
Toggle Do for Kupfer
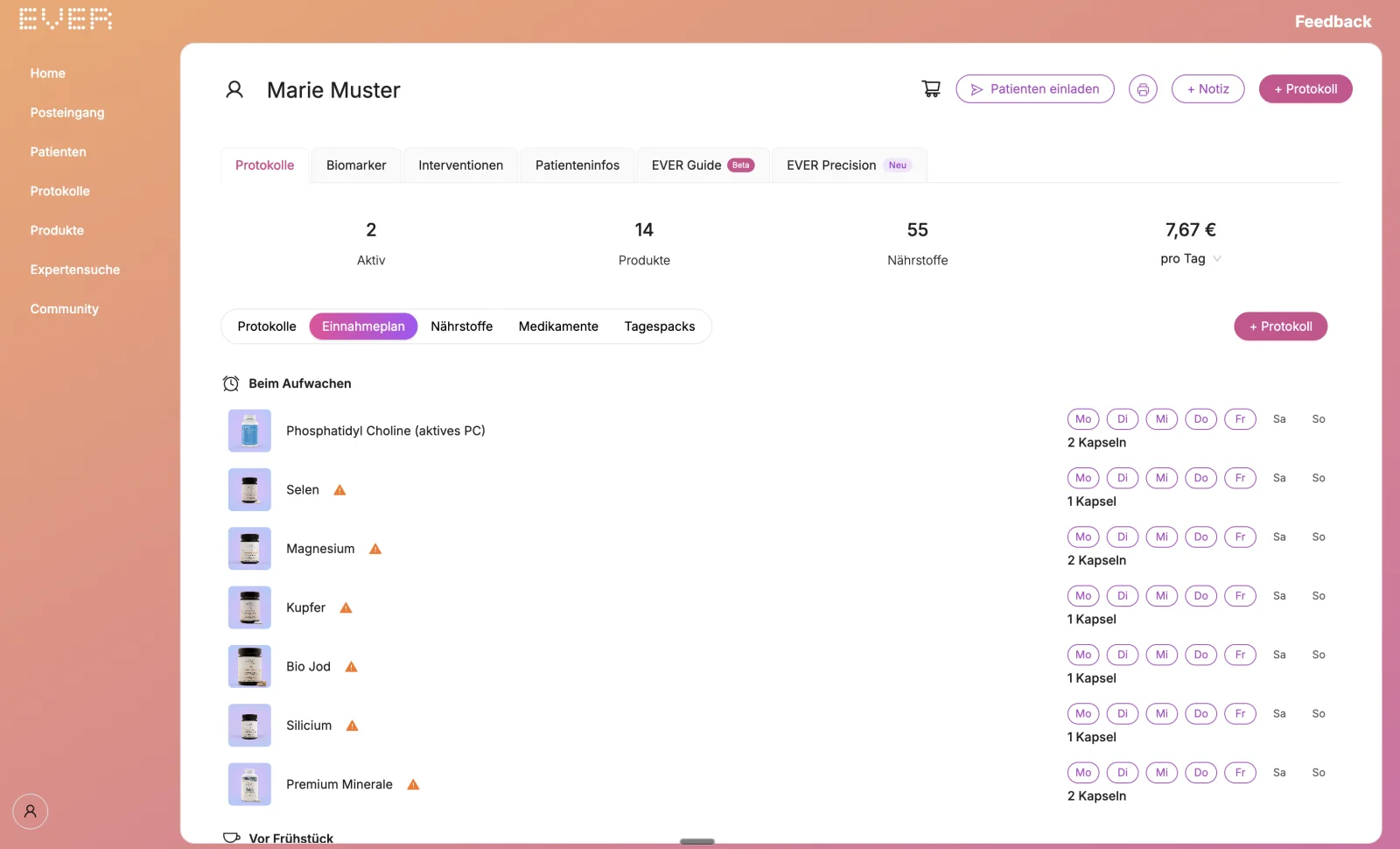click(x=1201, y=596)
